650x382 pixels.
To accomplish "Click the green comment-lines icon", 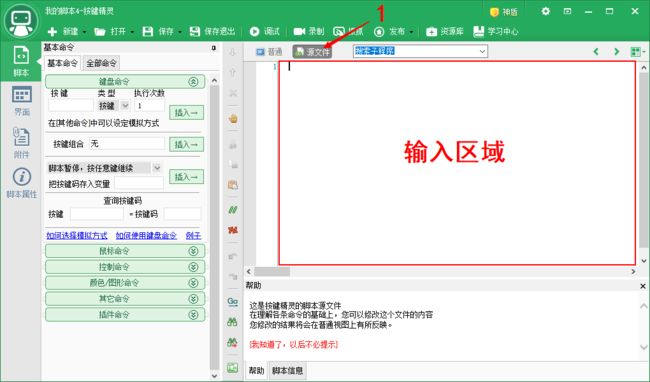I will 233,210.
